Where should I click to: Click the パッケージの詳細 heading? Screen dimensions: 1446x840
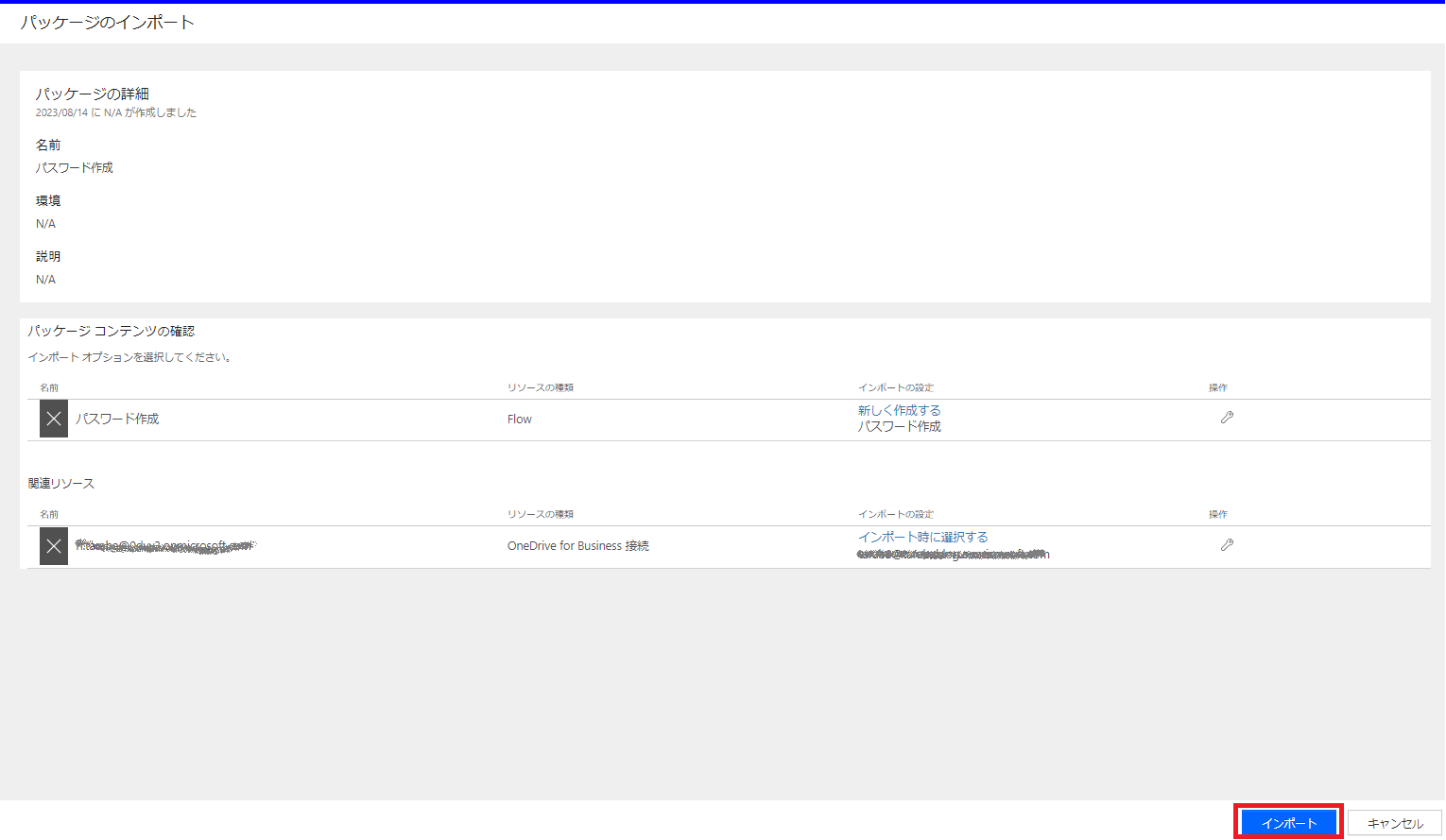click(93, 94)
